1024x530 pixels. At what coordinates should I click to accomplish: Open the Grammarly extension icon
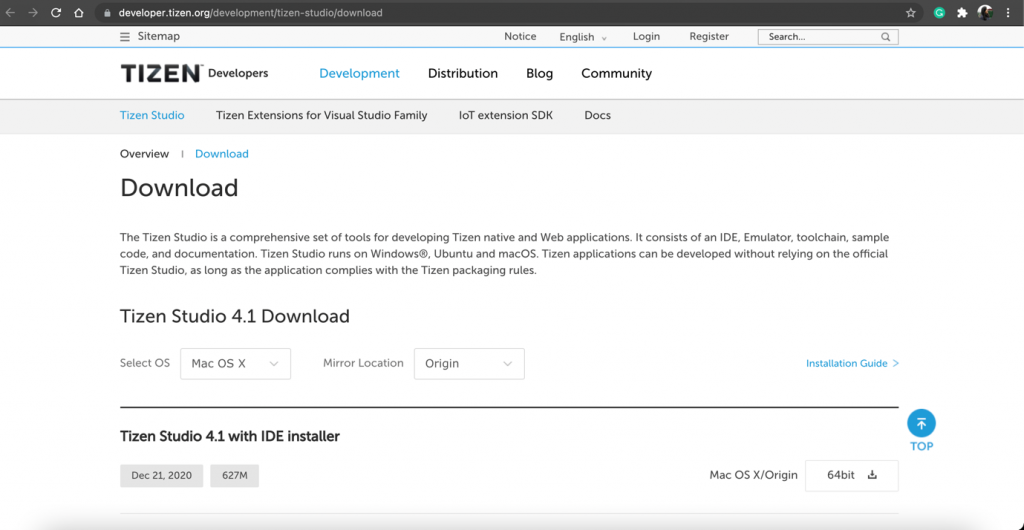pyautogui.click(x=939, y=12)
